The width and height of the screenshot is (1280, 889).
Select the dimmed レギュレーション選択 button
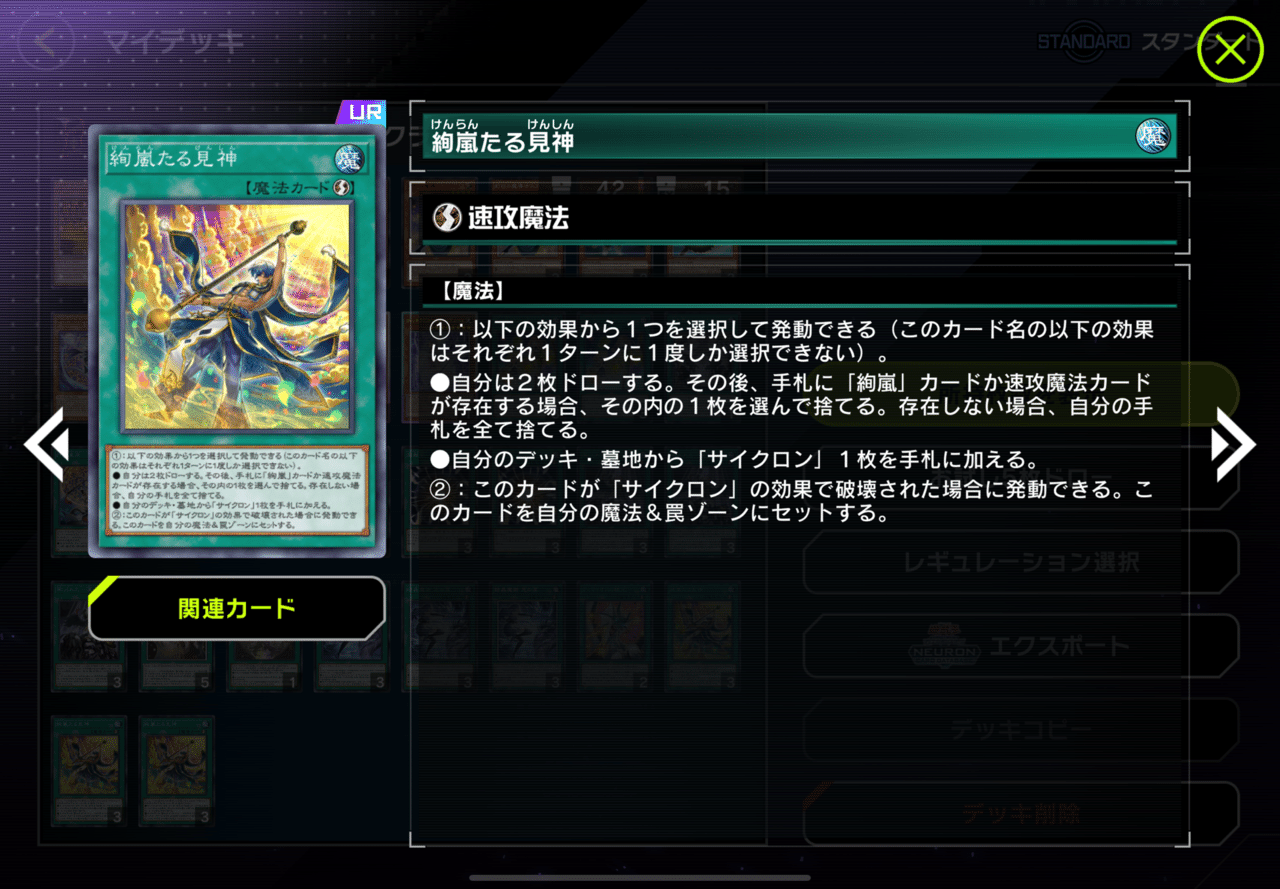(1021, 562)
